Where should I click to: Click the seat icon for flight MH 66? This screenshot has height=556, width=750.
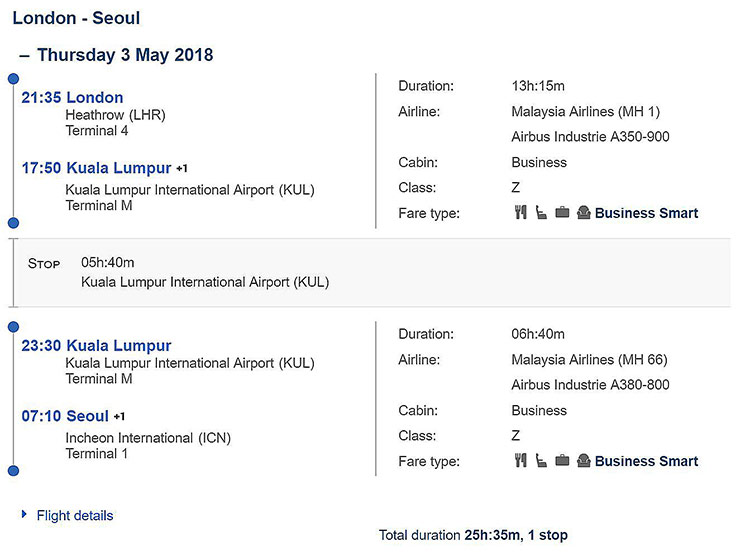541,461
